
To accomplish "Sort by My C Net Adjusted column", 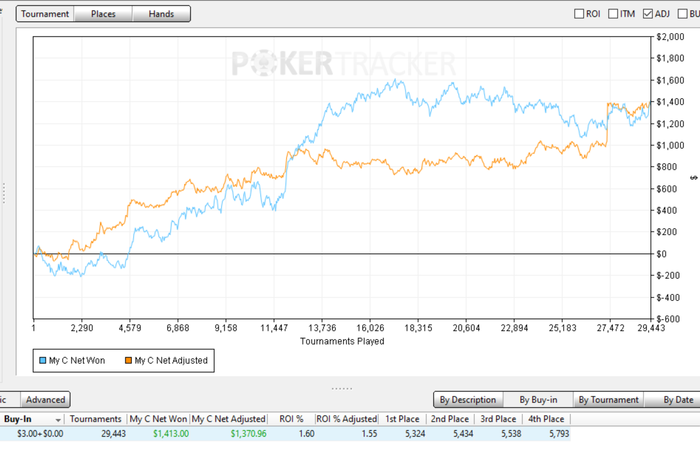I will click(229, 419).
